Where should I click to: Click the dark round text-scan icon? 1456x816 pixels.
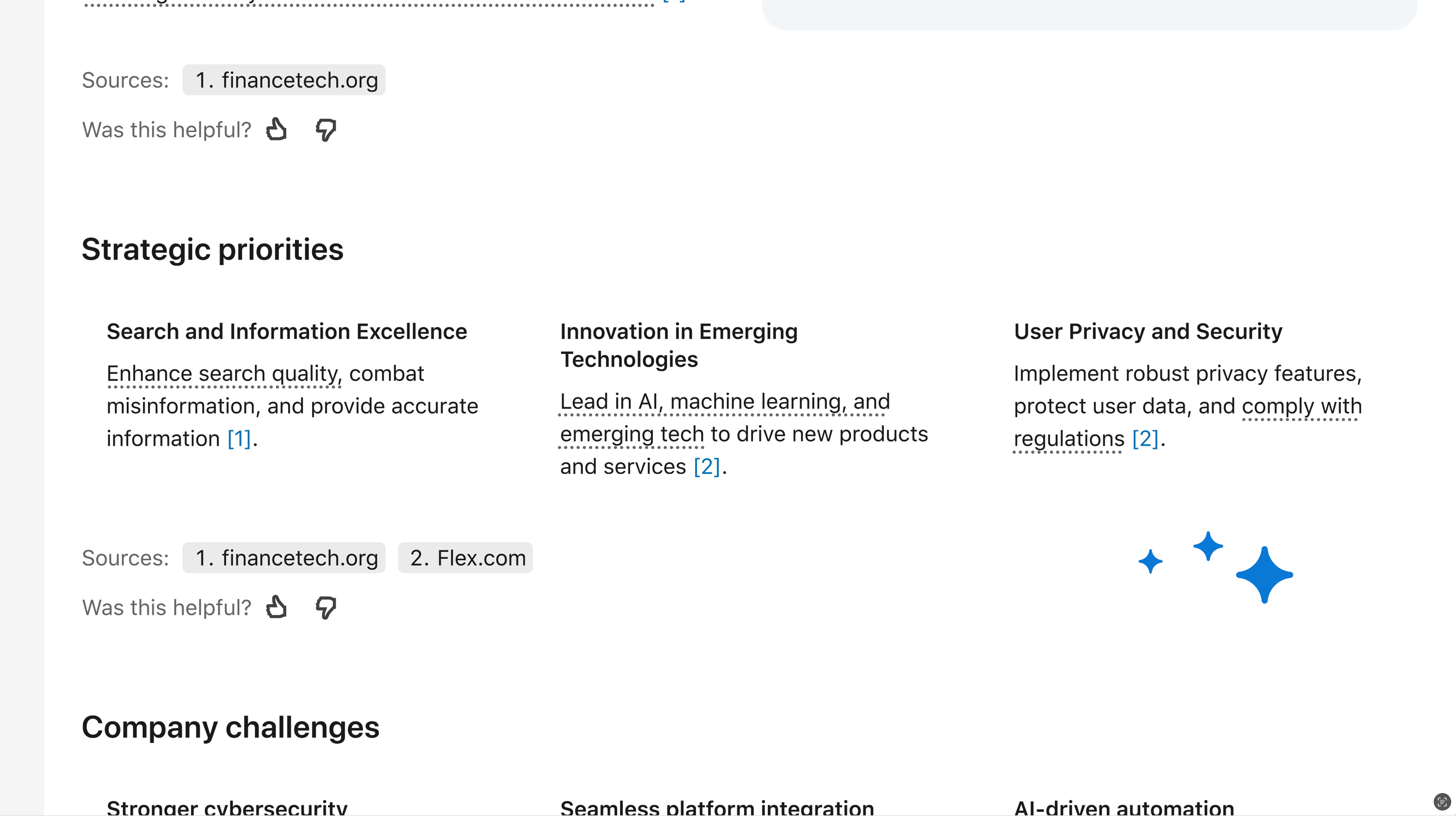[1441, 801]
